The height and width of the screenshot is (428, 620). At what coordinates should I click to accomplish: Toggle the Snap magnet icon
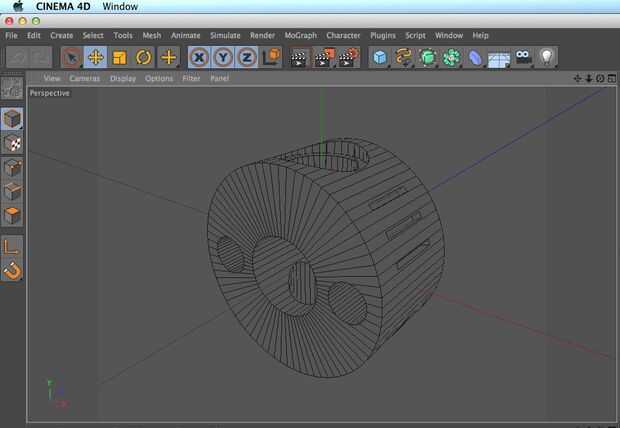coord(12,271)
